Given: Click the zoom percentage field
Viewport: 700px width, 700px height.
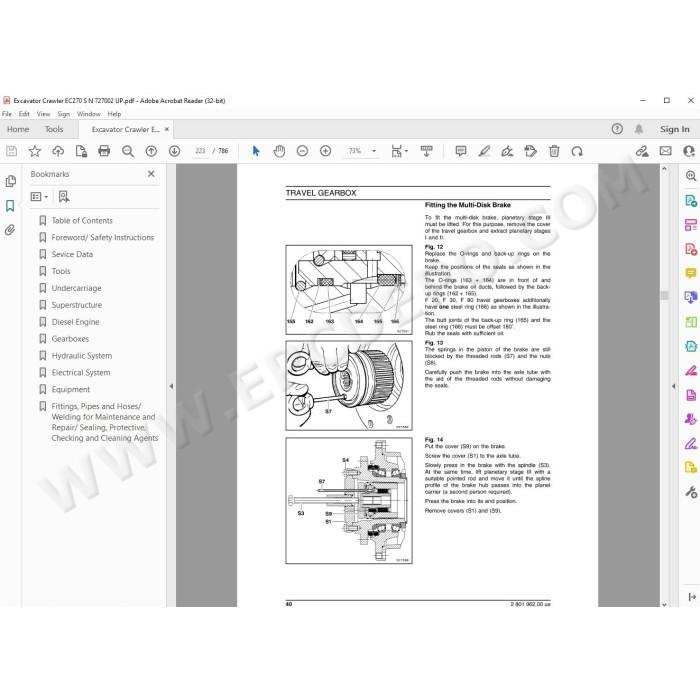Looking at the screenshot, I should [x=355, y=151].
